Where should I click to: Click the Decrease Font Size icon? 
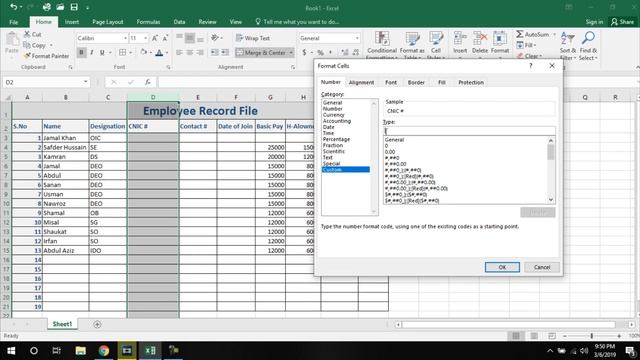165,38
